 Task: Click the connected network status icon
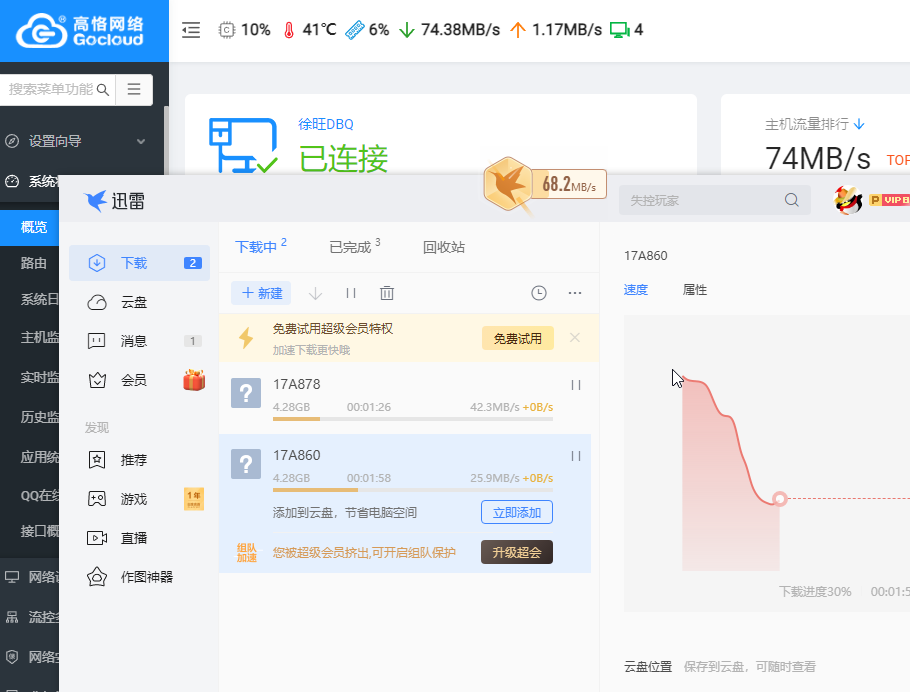pyautogui.click(x=243, y=146)
